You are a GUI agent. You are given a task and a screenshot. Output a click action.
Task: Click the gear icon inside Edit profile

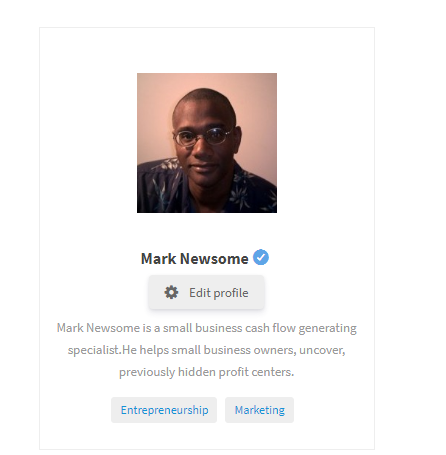tap(171, 292)
